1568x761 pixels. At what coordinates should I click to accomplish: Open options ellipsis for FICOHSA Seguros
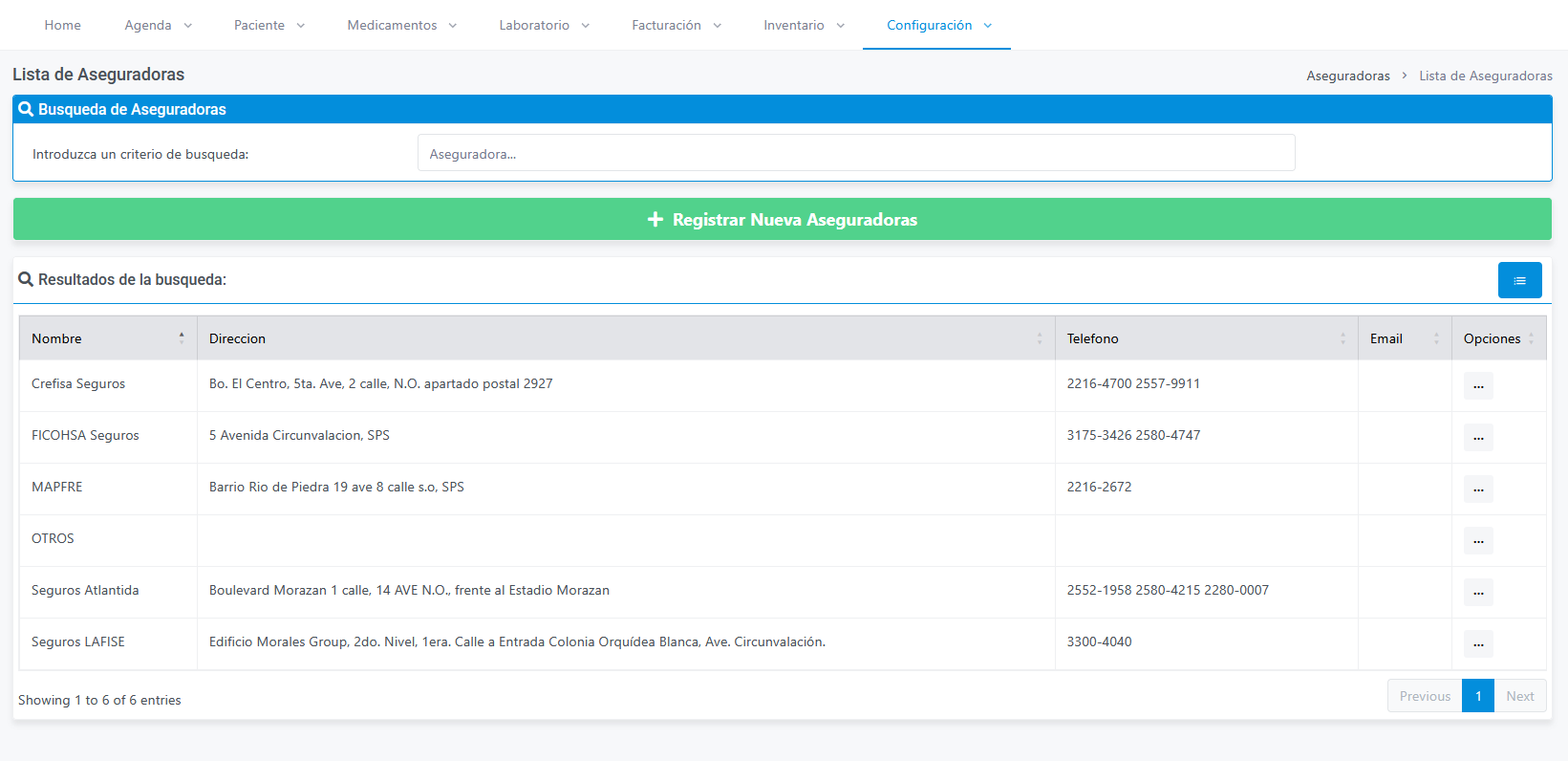1478,437
